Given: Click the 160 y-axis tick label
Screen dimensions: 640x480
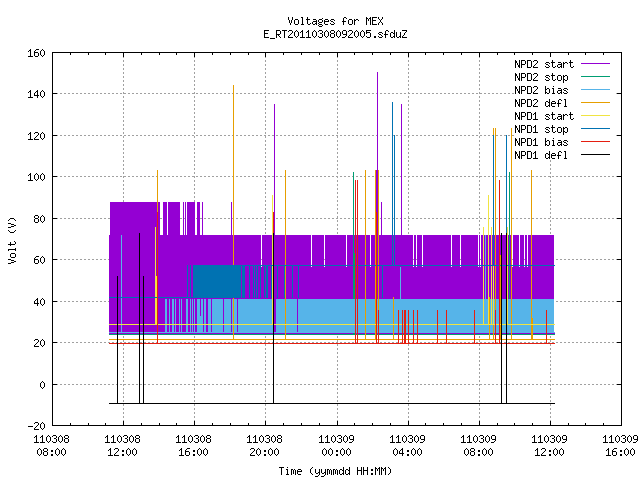Looking at the screenshot, I should click(x=36, y=53).
